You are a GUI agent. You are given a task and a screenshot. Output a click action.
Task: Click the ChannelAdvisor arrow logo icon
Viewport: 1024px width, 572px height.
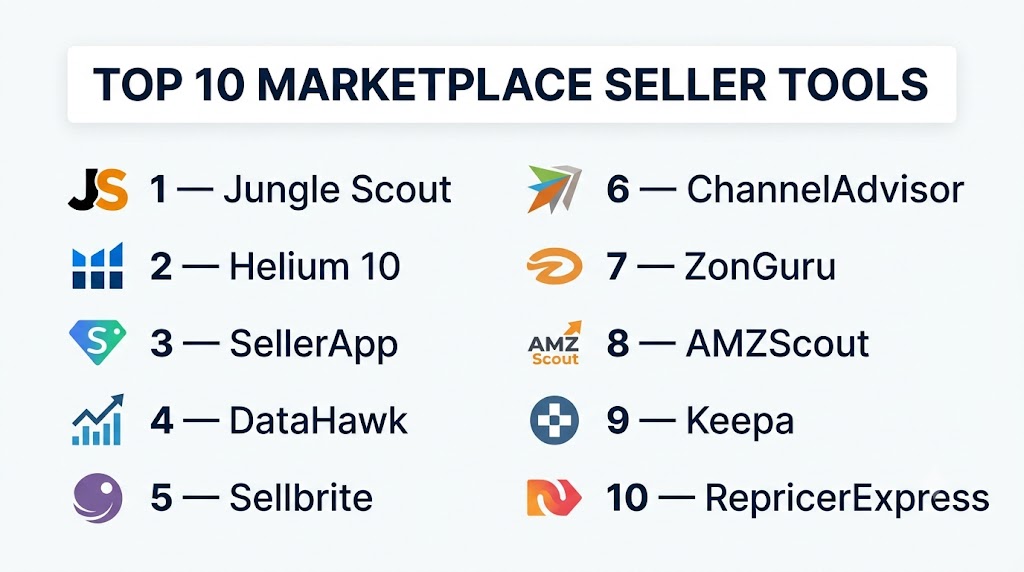click(554, 189)
